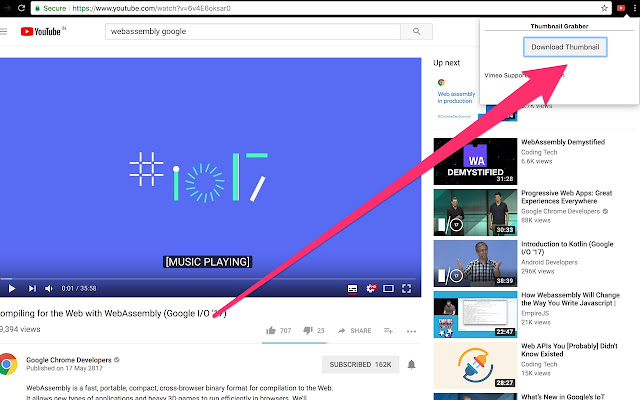The image size is (640, 400).
Task: Click the Compiling for the Web video title
Action: tap(113, 313)
